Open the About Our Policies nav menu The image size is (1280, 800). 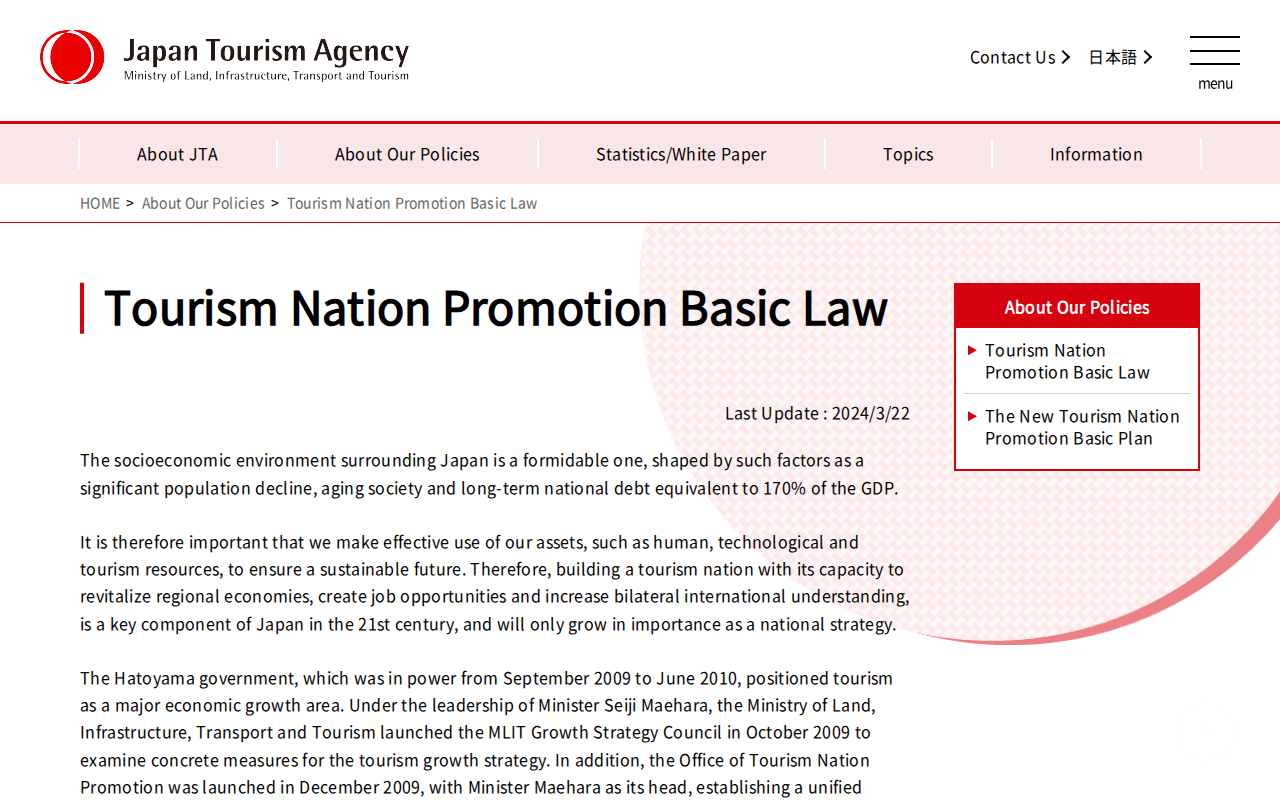pos(407,154)
